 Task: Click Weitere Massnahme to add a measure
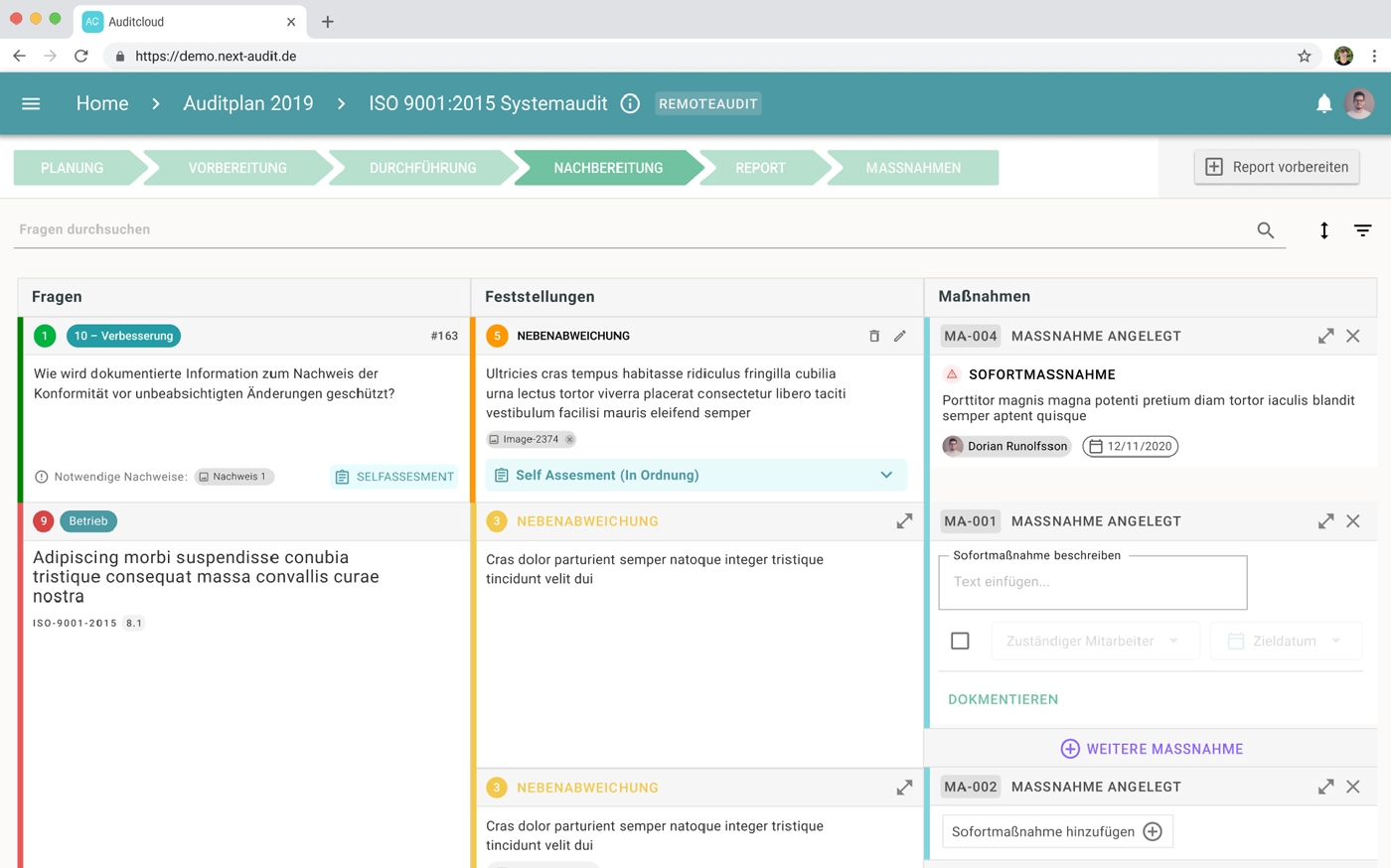tap(1152, 749)
